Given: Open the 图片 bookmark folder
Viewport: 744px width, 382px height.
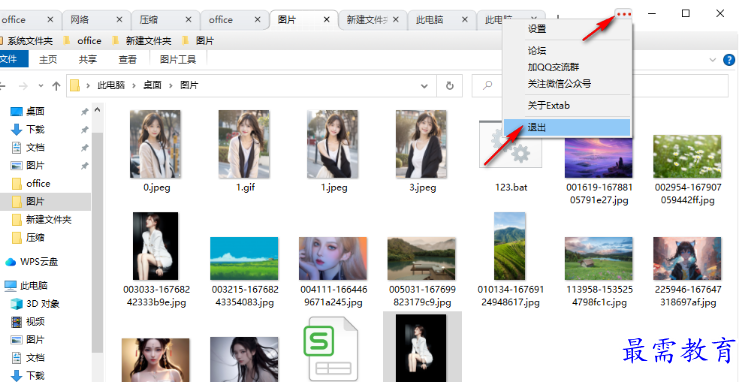Looking at the screenshot, I should tap(198, 41).
